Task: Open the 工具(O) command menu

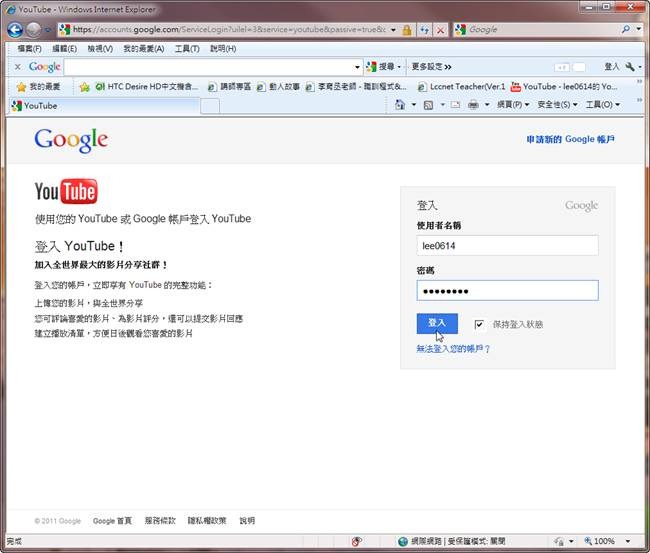Action: click(x=603, y=105)
